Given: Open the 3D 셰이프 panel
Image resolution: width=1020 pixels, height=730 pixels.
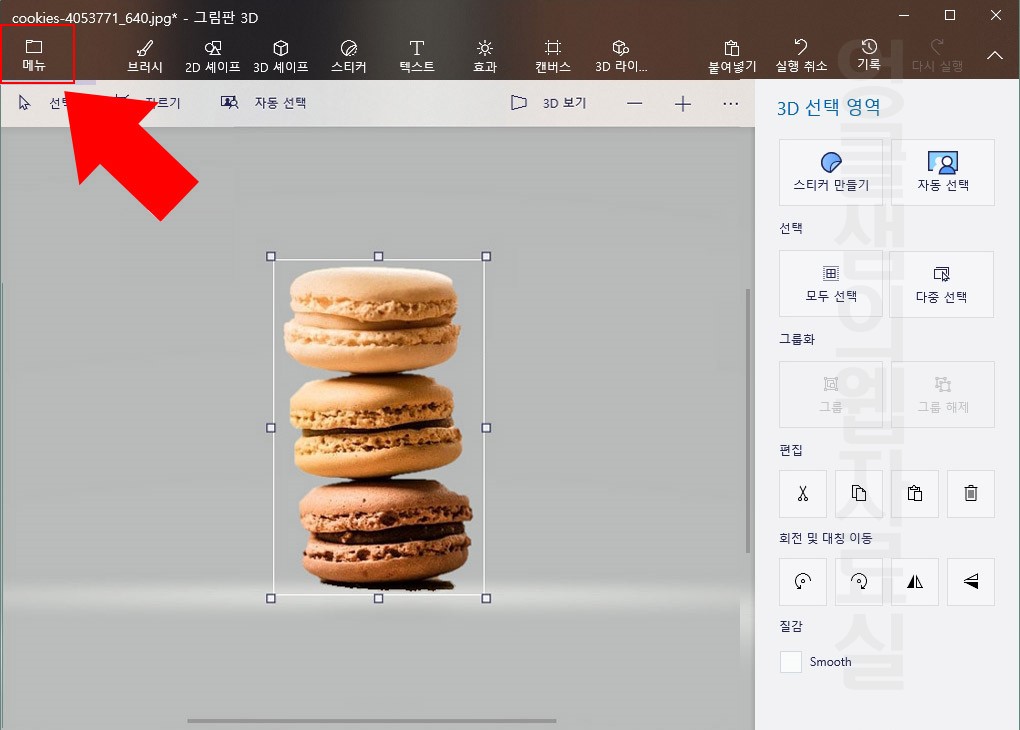Looking at the screenshot, I should click(x=281, y=54).
